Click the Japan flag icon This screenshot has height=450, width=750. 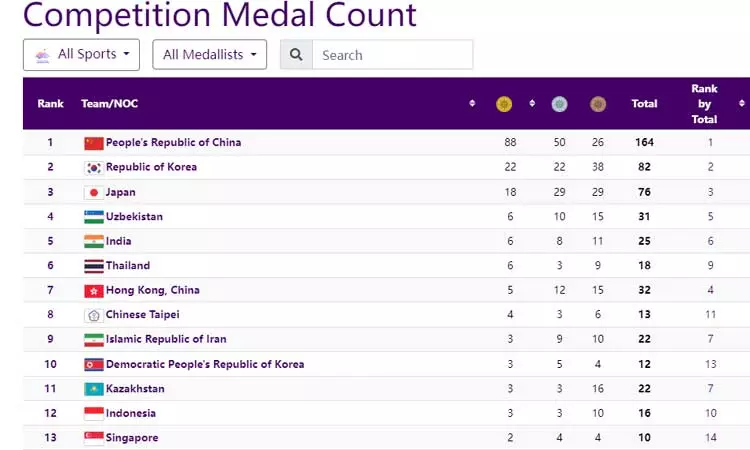(x=94, y=192)
